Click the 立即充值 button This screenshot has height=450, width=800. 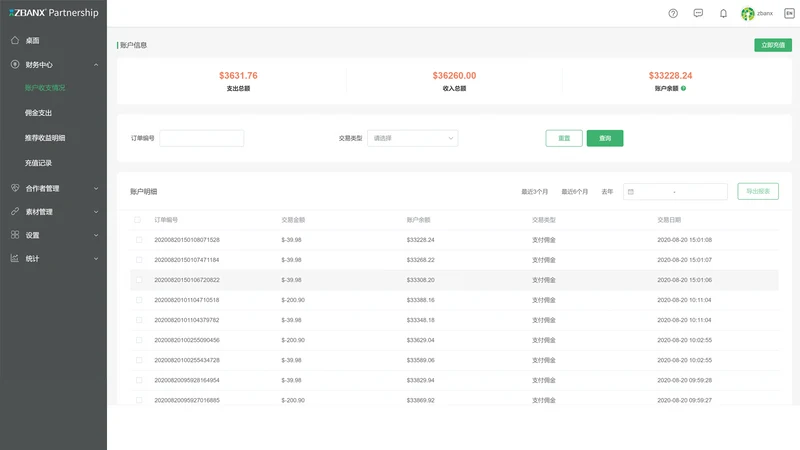coord(773,45)
